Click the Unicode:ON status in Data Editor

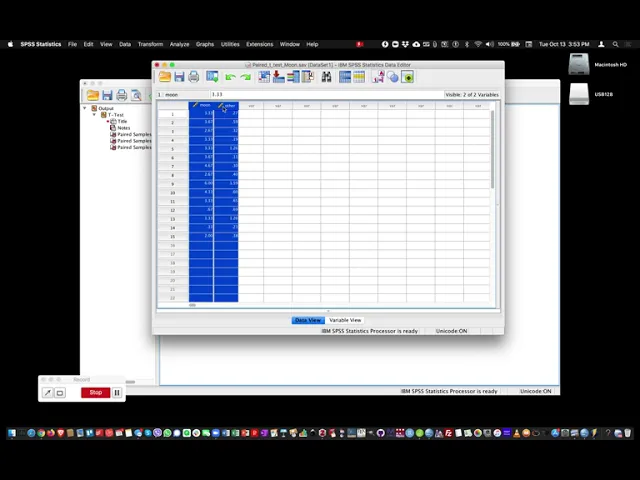click(451, 331)
